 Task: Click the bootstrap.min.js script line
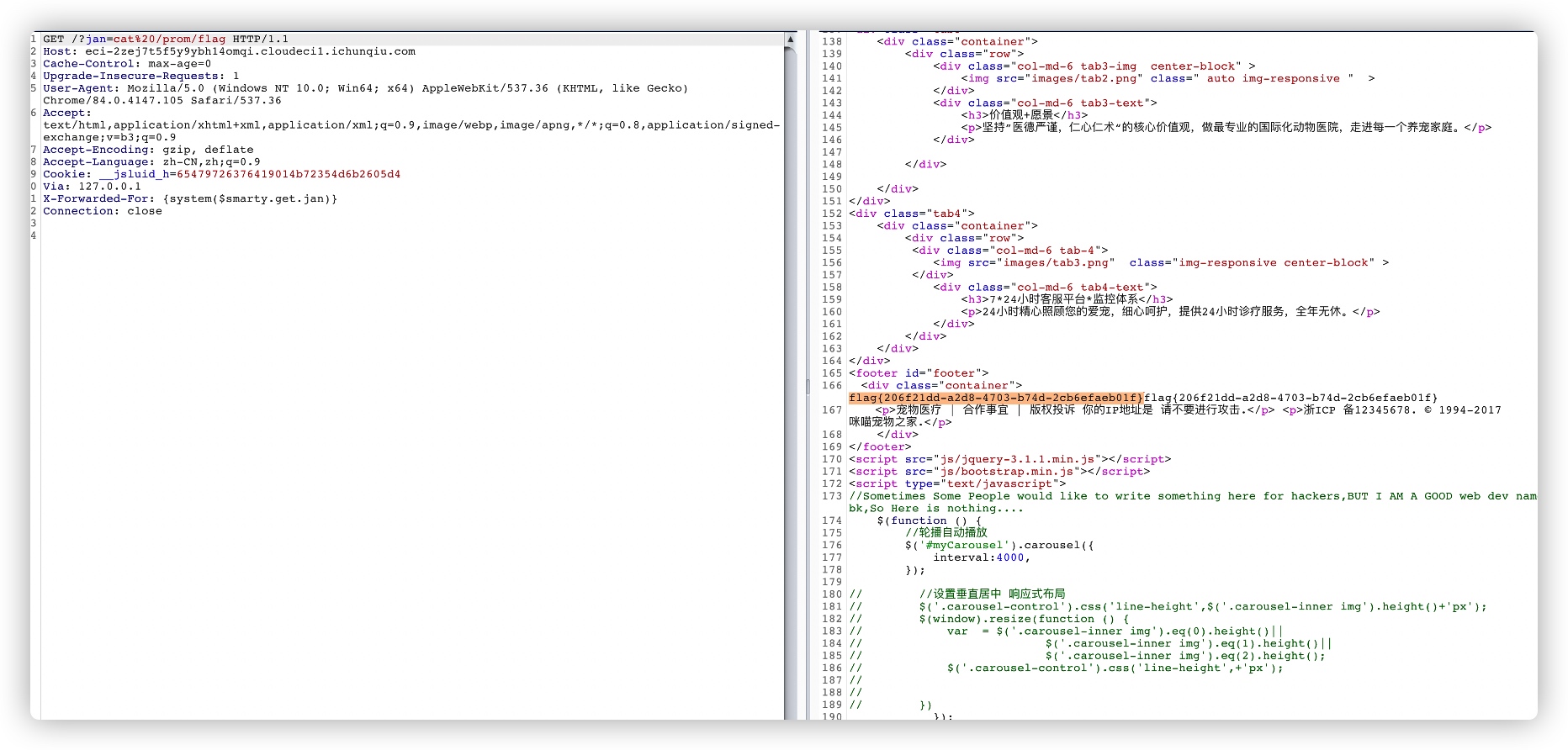[x=999, y=472]
